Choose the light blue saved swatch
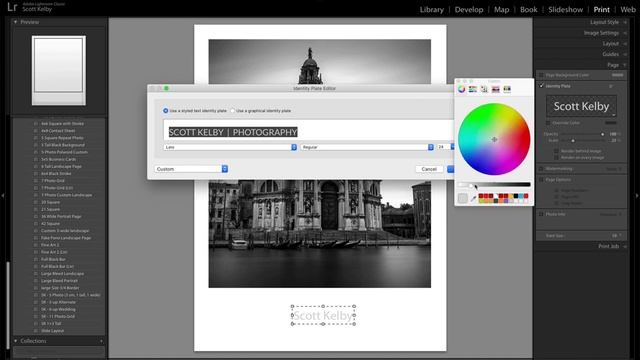640x360 pixels. [521, 196]
